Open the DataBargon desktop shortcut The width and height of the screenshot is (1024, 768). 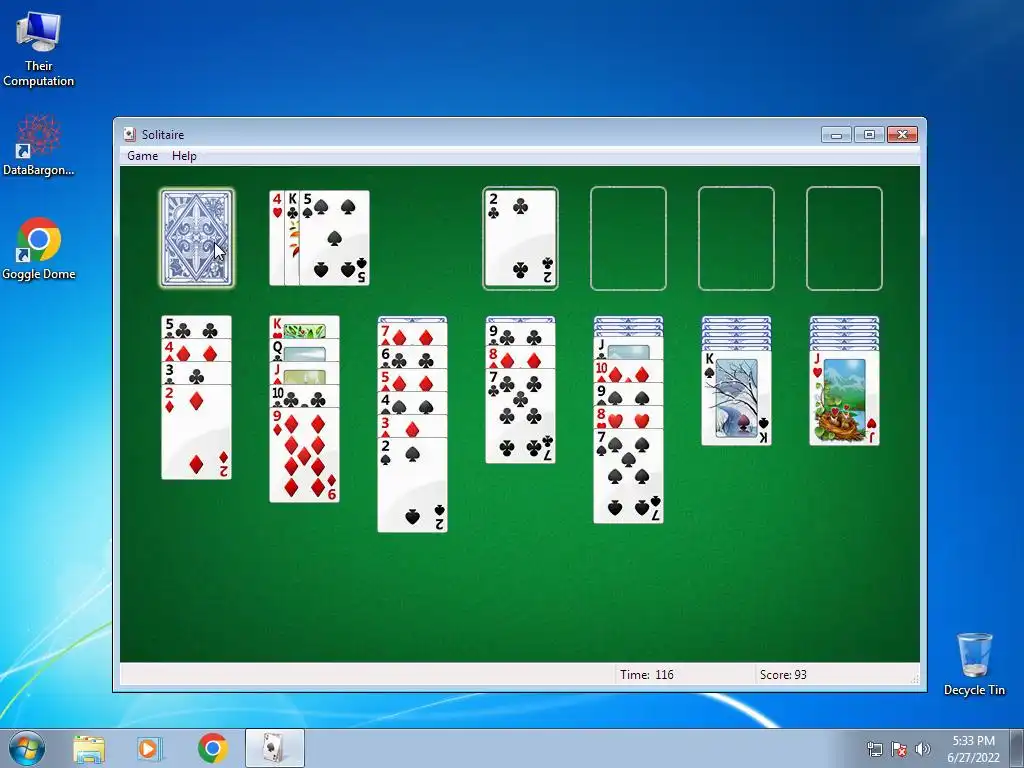[39, 145]
